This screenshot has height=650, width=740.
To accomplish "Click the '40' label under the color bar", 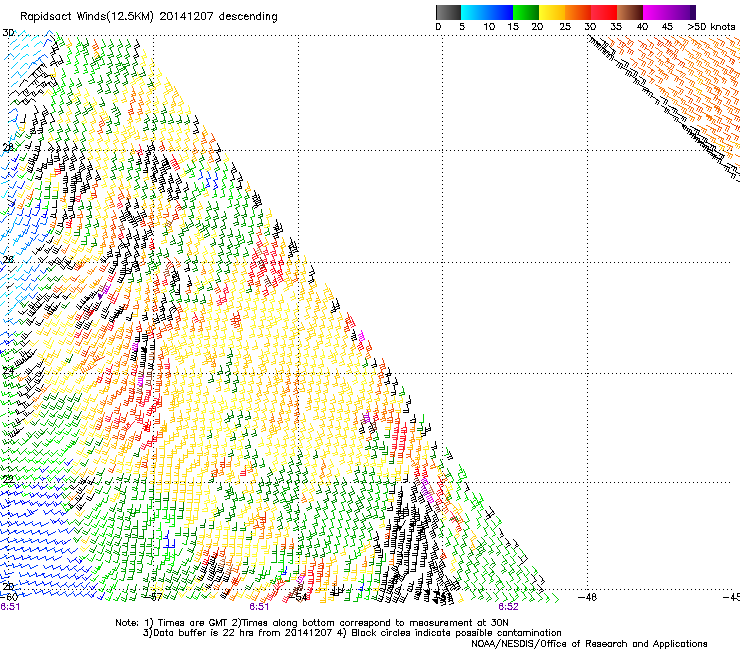I will pos(642,27).
